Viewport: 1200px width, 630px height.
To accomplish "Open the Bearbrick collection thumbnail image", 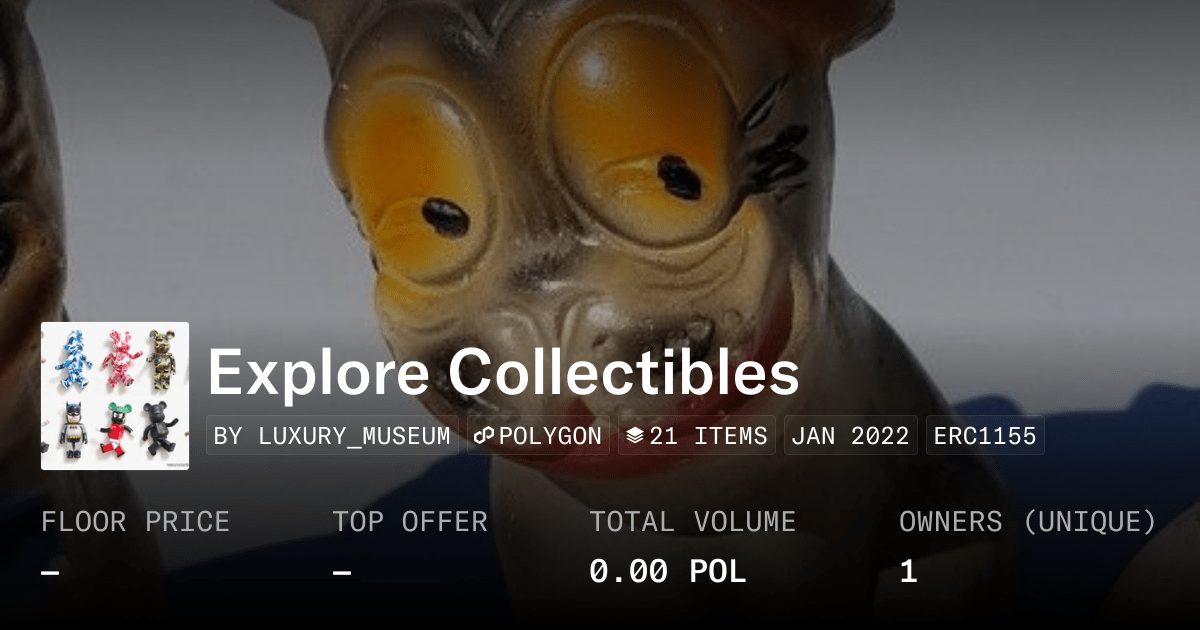I will pos(115,396).
